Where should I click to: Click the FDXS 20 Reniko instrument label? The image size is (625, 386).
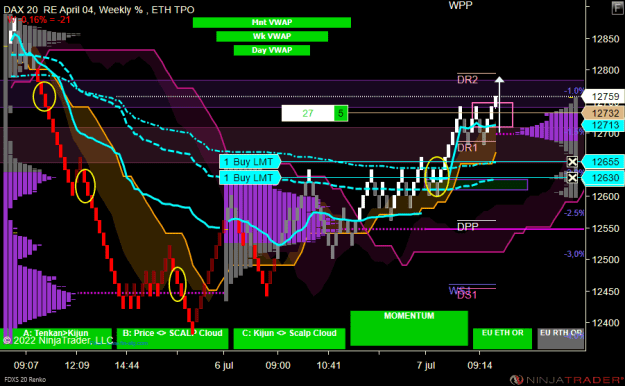pos(25,380)
